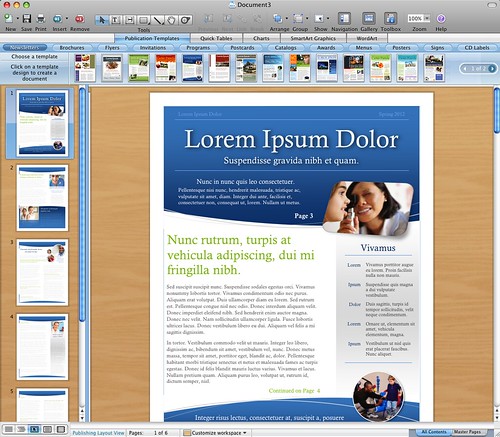This screenshot has width=500, height=437.
Task: Open dropdown arrow next to New
Action: click(x=17, y=19)
